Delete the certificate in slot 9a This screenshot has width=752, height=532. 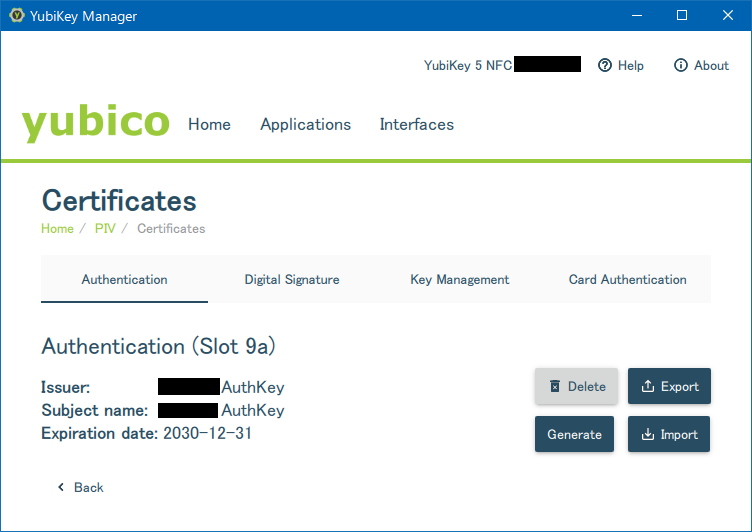576,386
